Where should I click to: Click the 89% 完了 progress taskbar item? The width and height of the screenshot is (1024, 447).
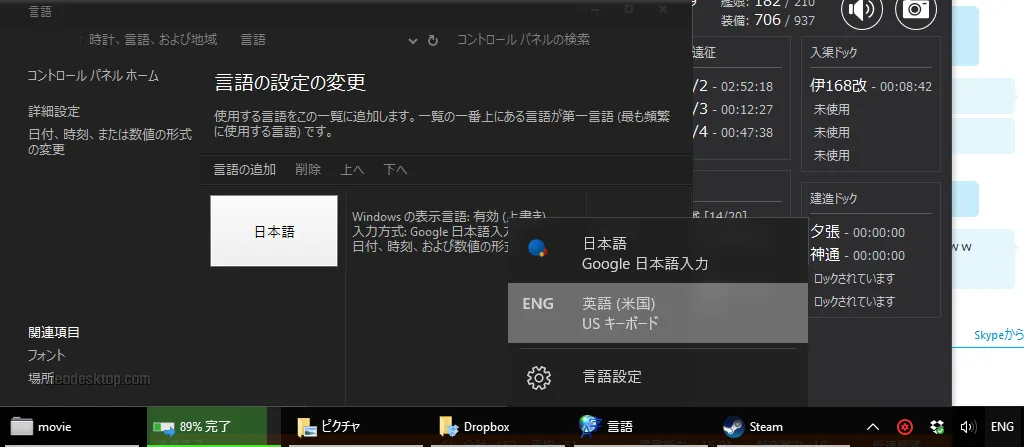pyautogui.click(x=206, y=426)
